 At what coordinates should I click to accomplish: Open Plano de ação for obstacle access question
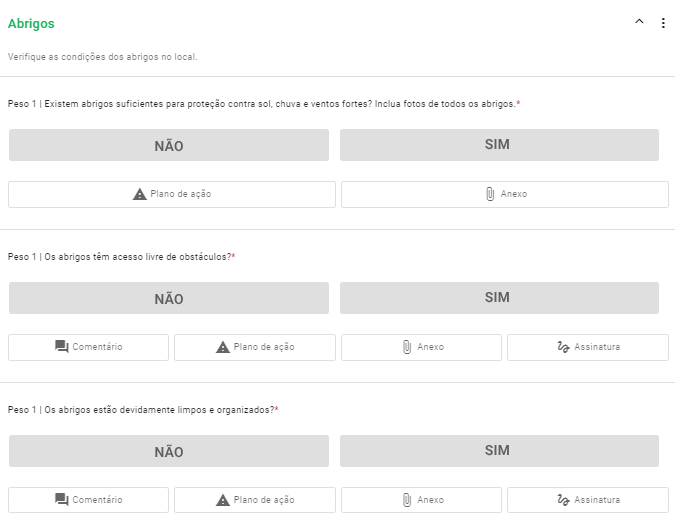click(255, 347)
